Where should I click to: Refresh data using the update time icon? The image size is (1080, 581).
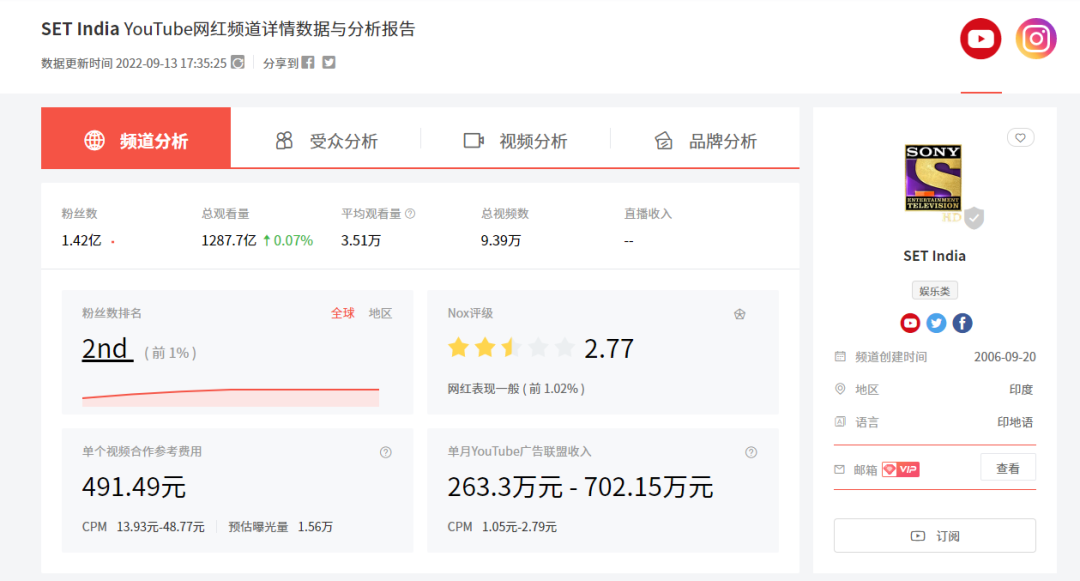[238, 63]
